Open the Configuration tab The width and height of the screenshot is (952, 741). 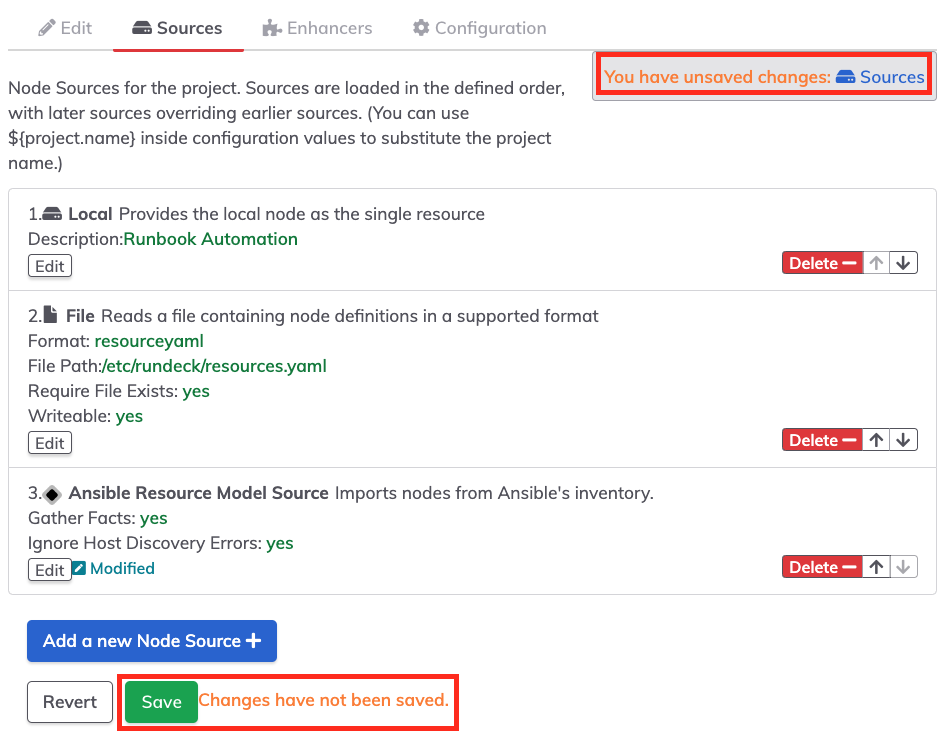click(x=480, y=28)
